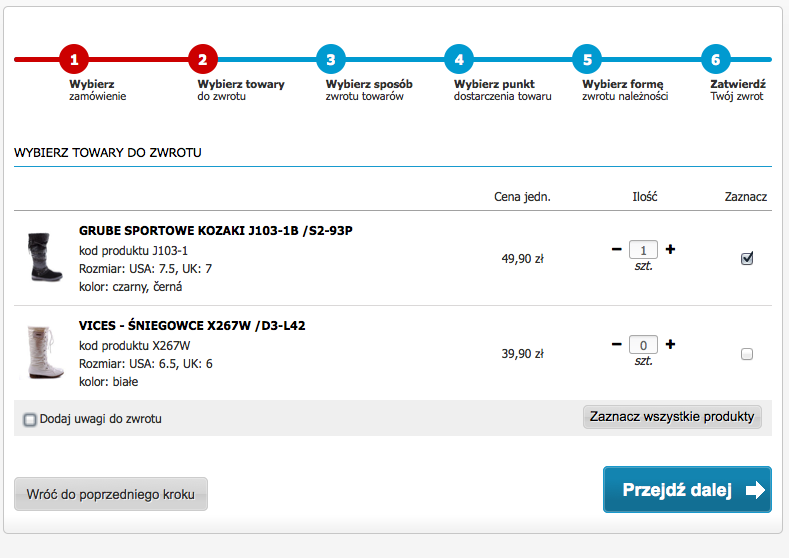Select step 3 circle Wybierz sposób zwrotu
789x558 pixels.
click(x=331, y=59)
